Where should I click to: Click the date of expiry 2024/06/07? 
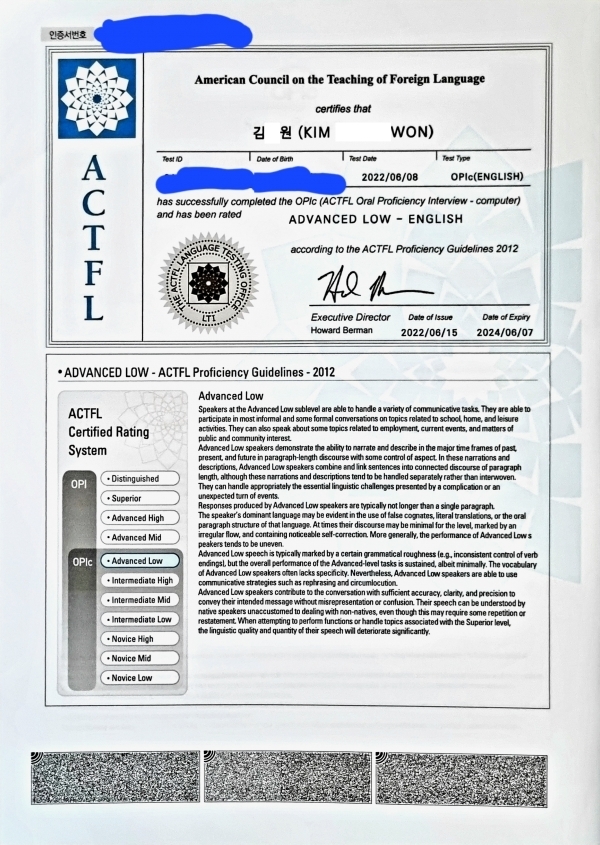coord(505,333)
